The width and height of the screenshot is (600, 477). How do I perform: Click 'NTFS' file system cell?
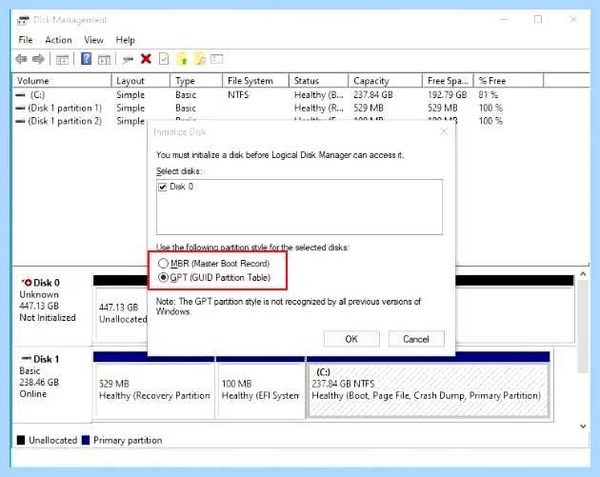238,94
